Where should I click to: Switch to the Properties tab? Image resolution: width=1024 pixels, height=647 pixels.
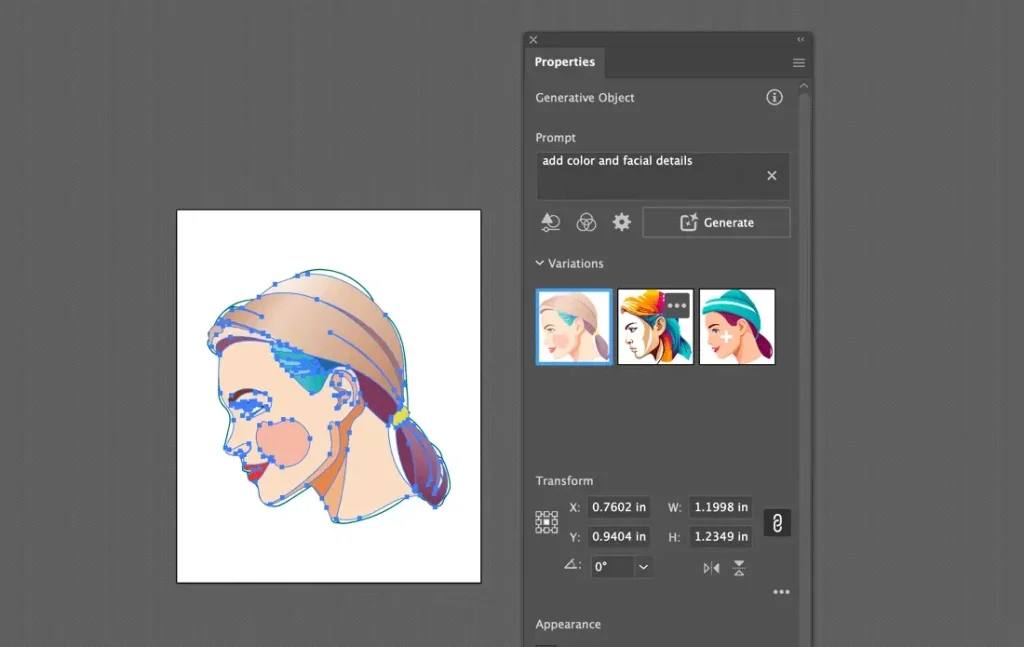click(x=564, y=62)
